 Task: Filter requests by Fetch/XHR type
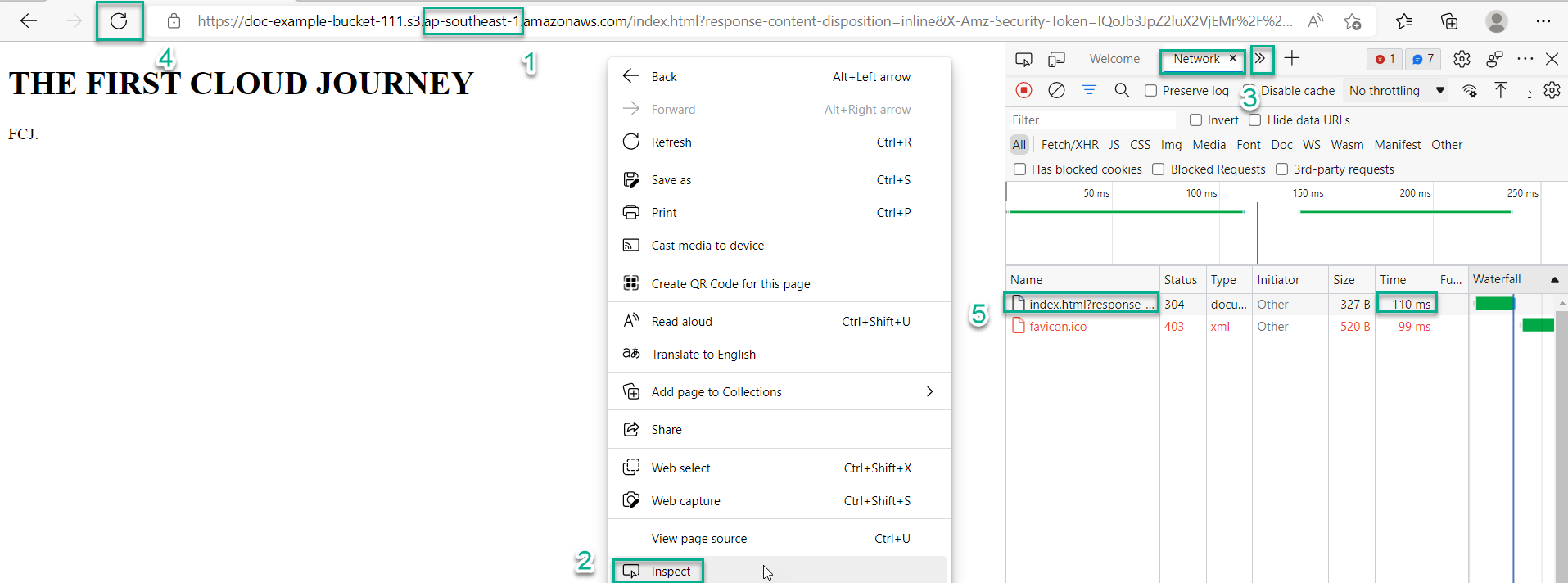pyautogui.click(x=1069, y=145)
